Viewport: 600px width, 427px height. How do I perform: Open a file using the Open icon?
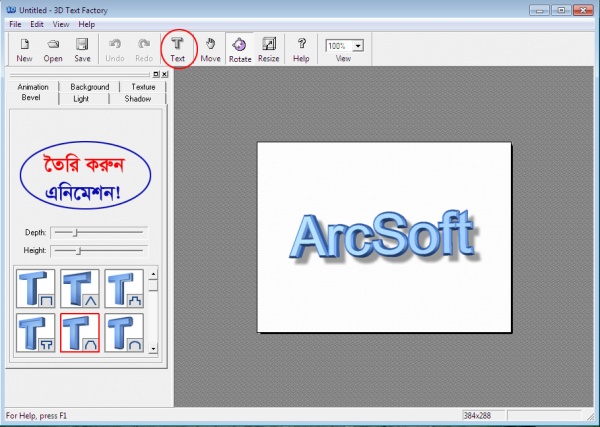(x=53, y=50)
